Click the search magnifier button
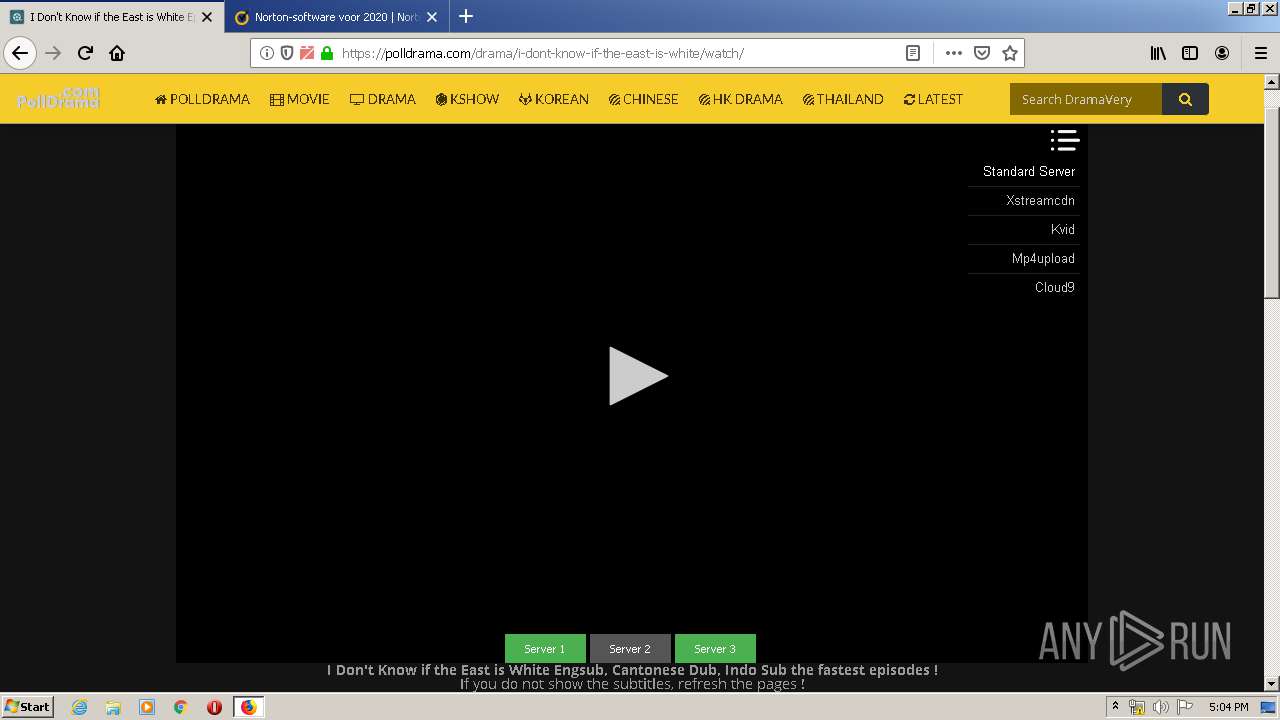This screenshot has height=720, width=1280. point(1185,99)
